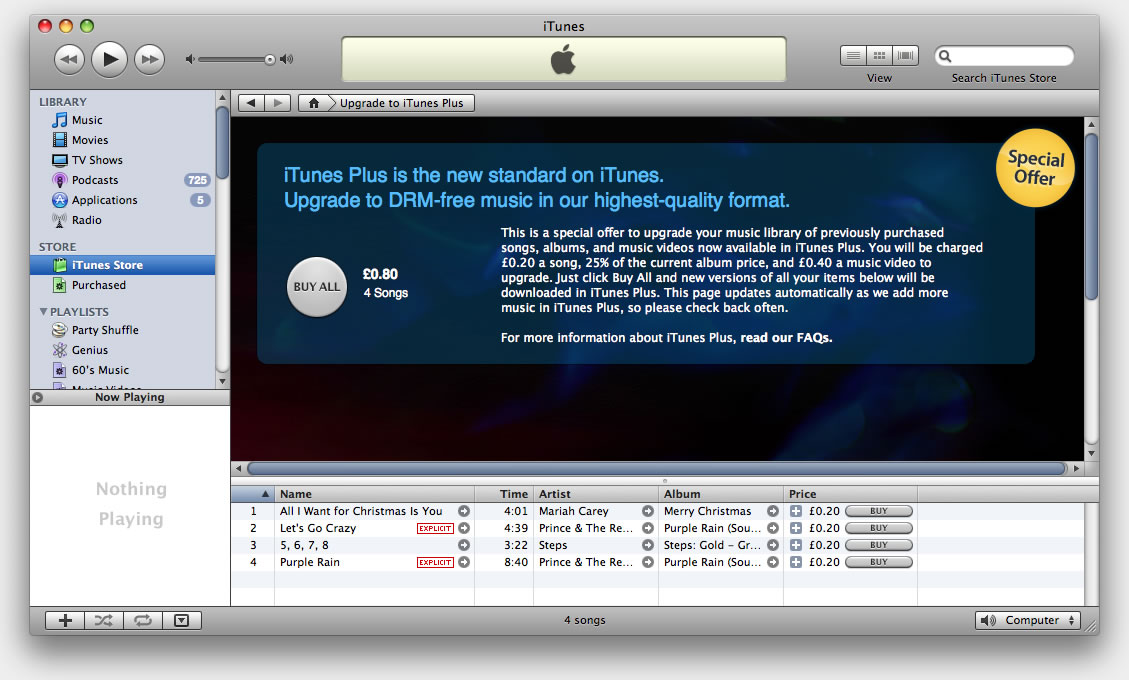Buy Let's Go Crazy song
This screenshot has width=1129, height=680.
click(x=878, y=528)
